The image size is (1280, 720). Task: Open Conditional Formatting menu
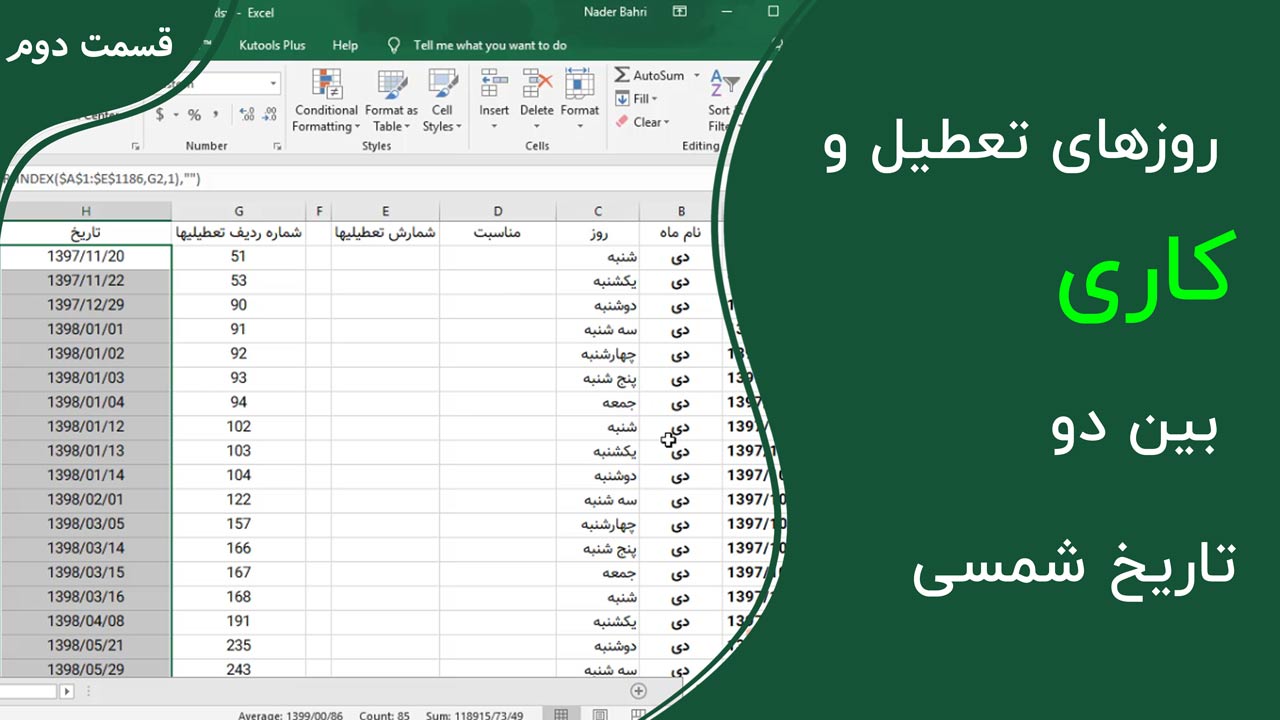pyautogui.click(x=326, y=100)
